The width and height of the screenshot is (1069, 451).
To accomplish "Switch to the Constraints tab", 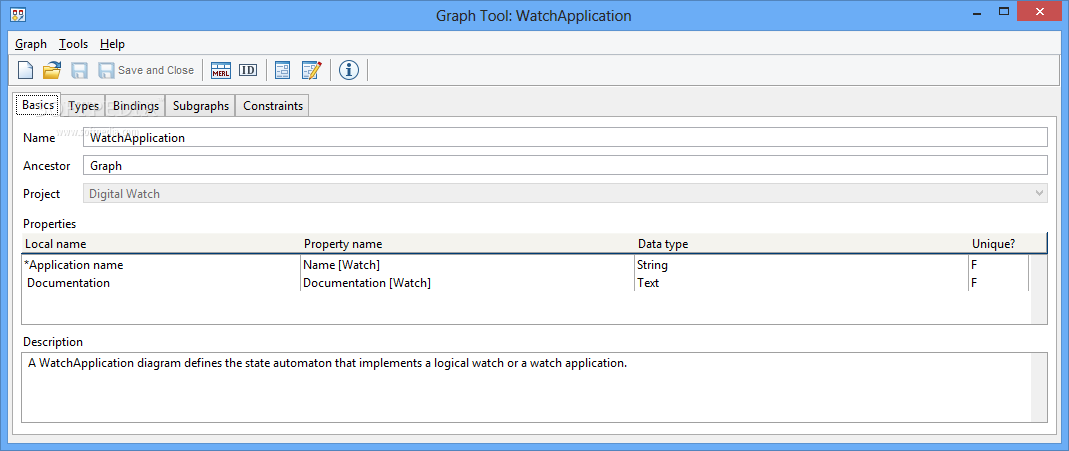I will pyautogui.click(x=273, y=106).
